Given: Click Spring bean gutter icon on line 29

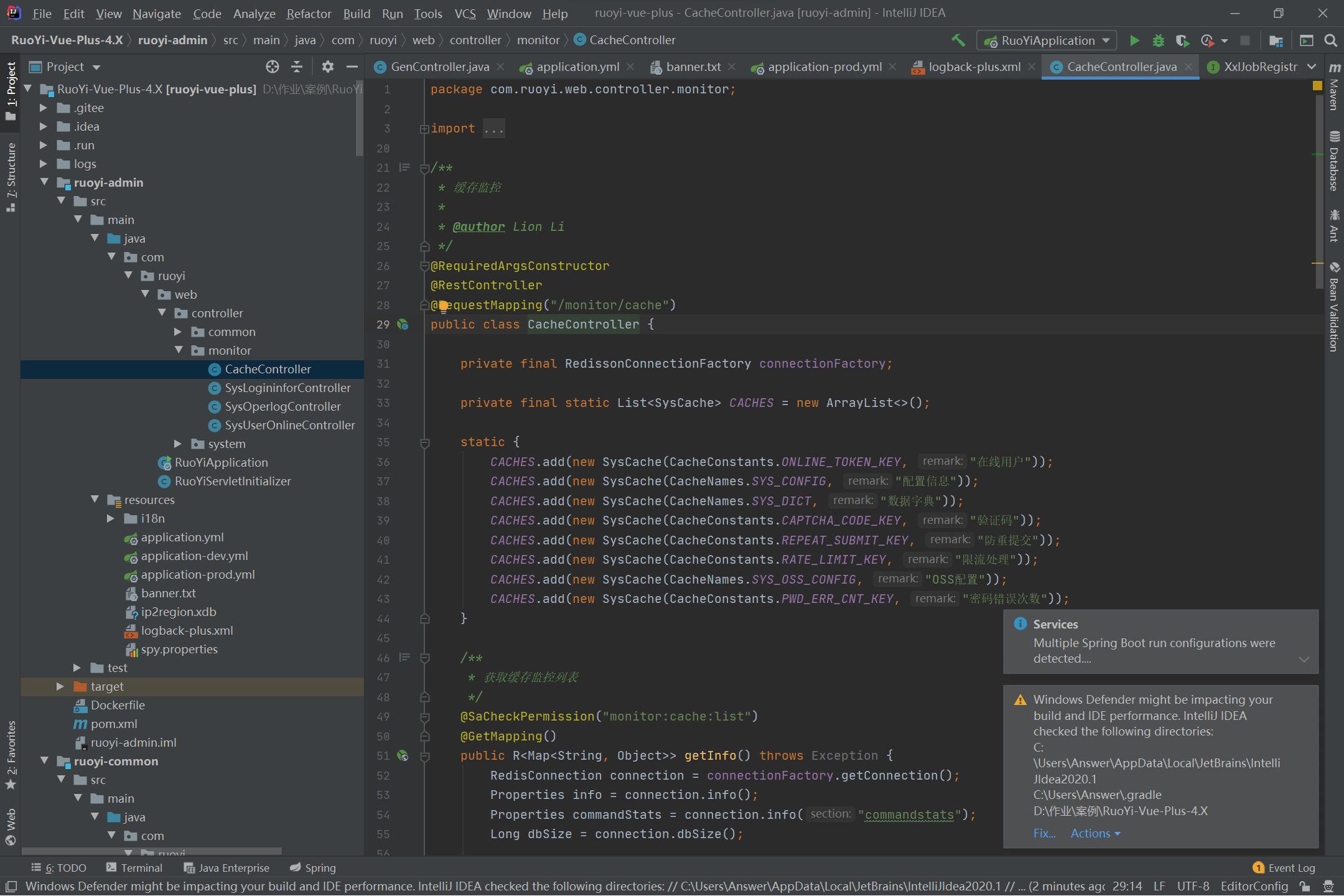Looking at the screenshot, I should pyautogui.click(x=403, y=324).
